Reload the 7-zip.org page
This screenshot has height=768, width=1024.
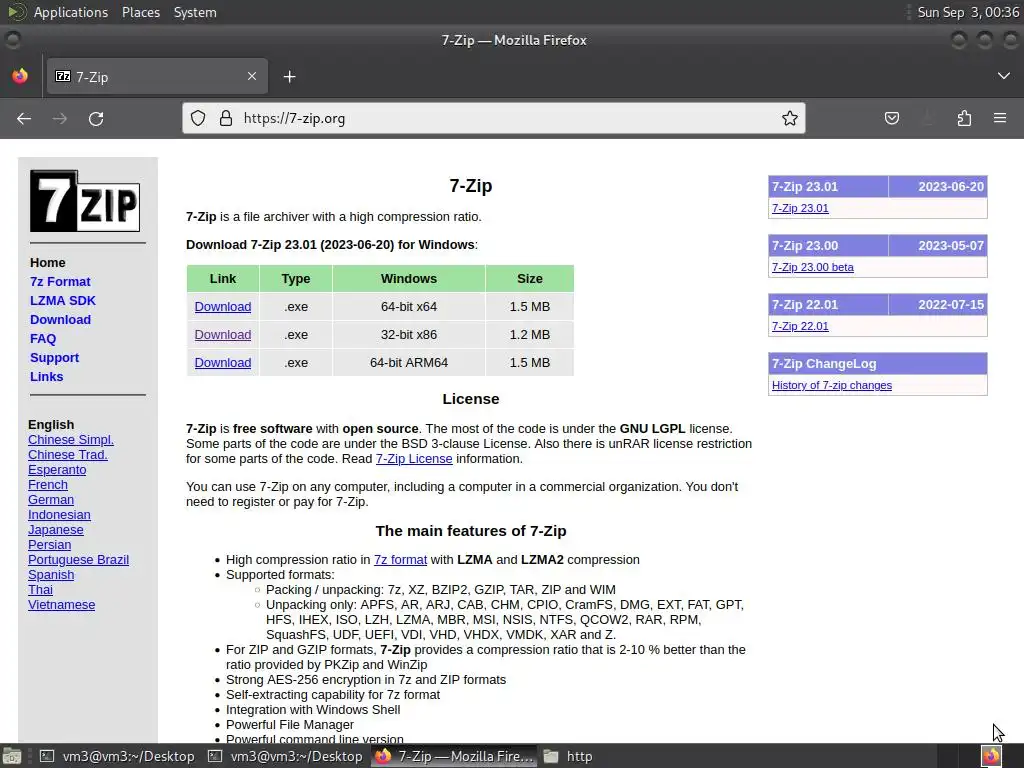(96, 118)
